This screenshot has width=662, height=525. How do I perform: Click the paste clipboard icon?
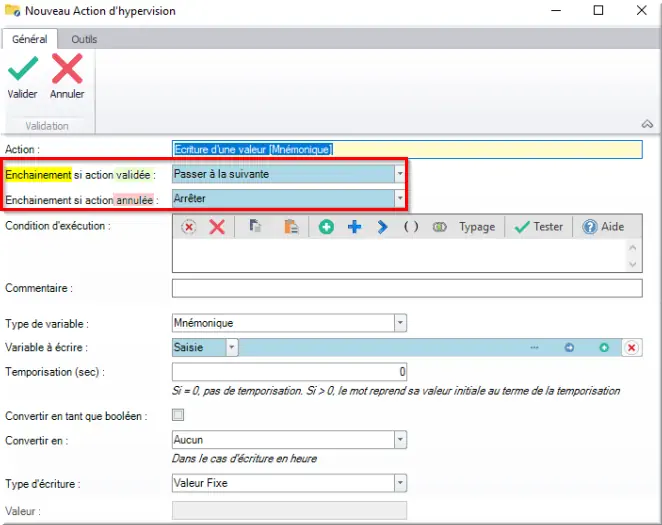tap(291, 227)
